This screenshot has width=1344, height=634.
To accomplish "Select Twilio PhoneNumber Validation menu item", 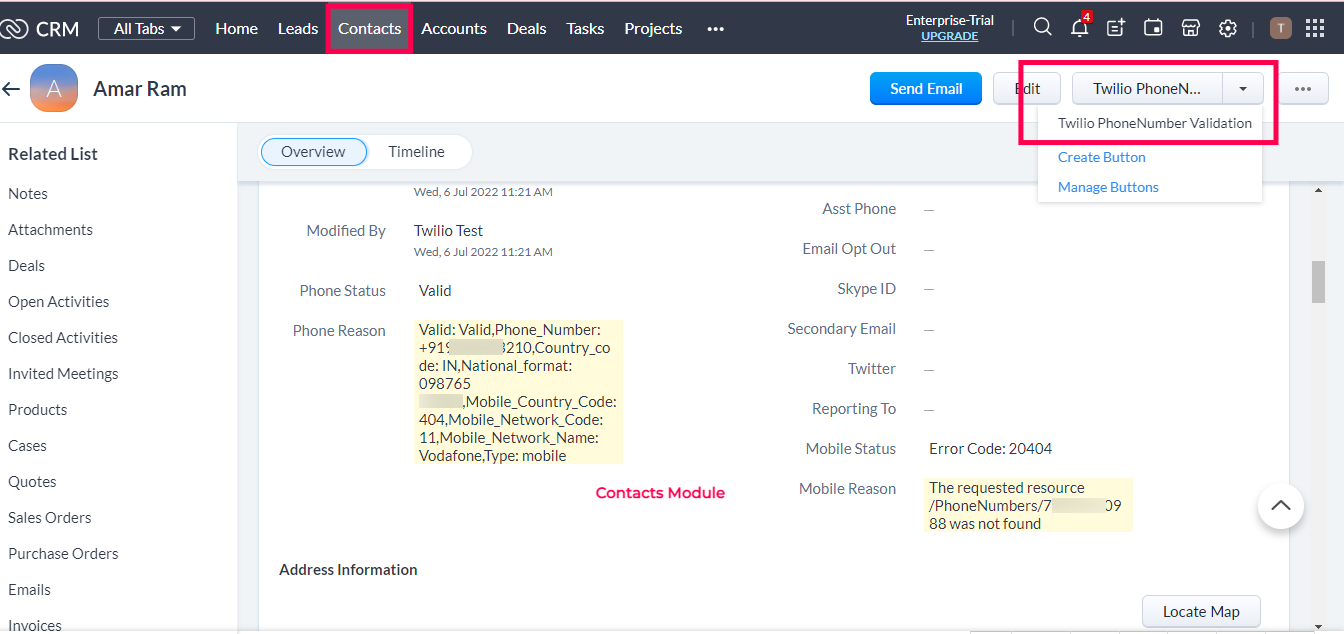I will (x=1155, y=123).
